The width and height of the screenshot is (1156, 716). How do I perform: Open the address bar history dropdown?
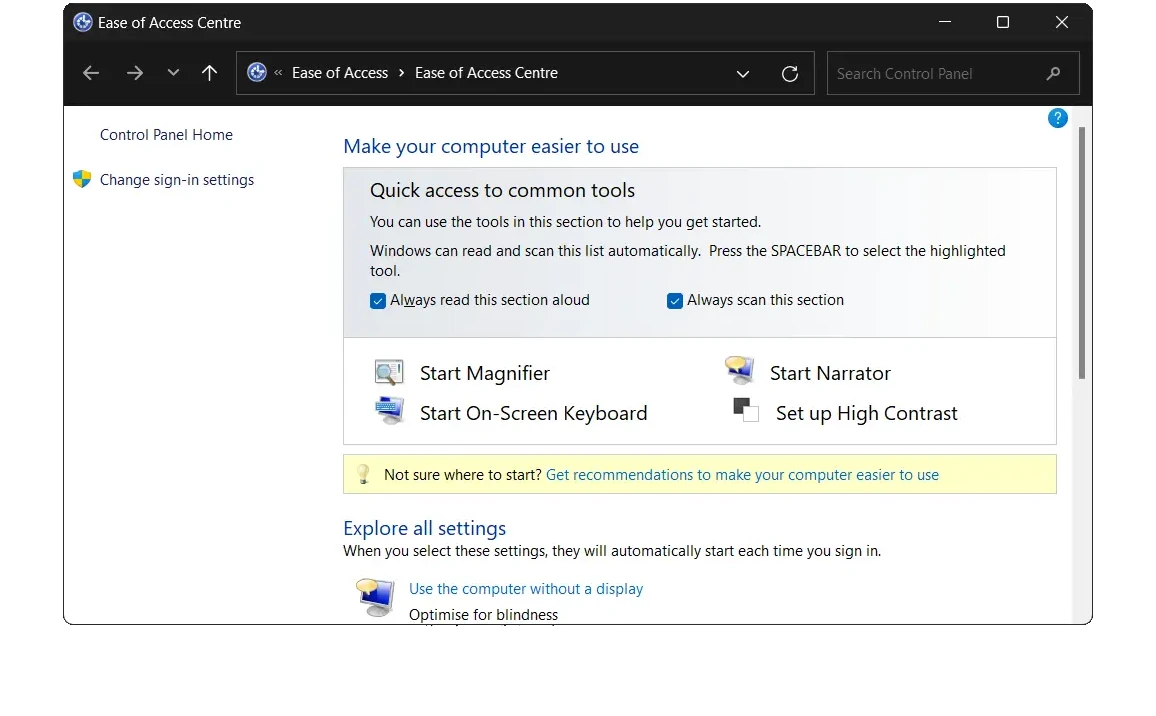click(x=743, y=74)
